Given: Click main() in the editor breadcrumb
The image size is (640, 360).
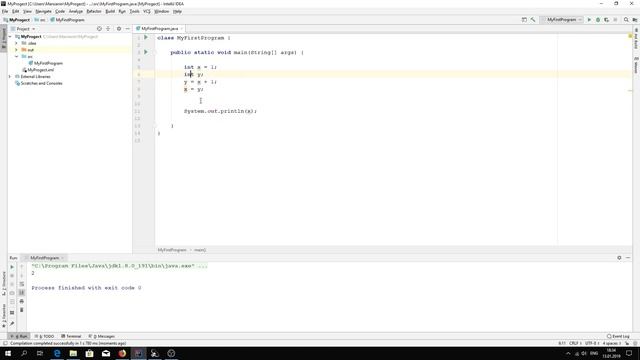Looking at the screenshot, I should (200, 250).
